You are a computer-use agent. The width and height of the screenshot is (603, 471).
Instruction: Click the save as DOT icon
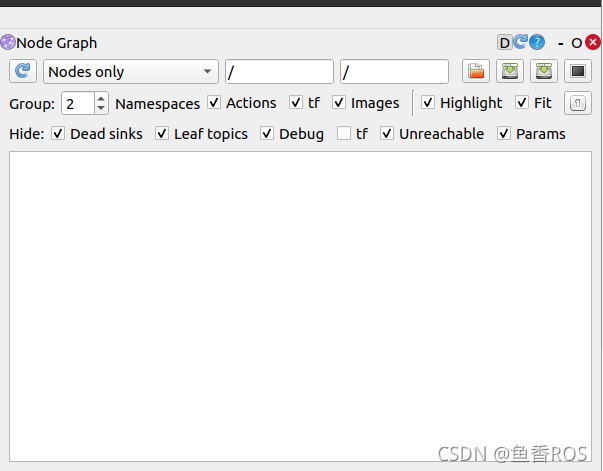[x=510, y=72]
